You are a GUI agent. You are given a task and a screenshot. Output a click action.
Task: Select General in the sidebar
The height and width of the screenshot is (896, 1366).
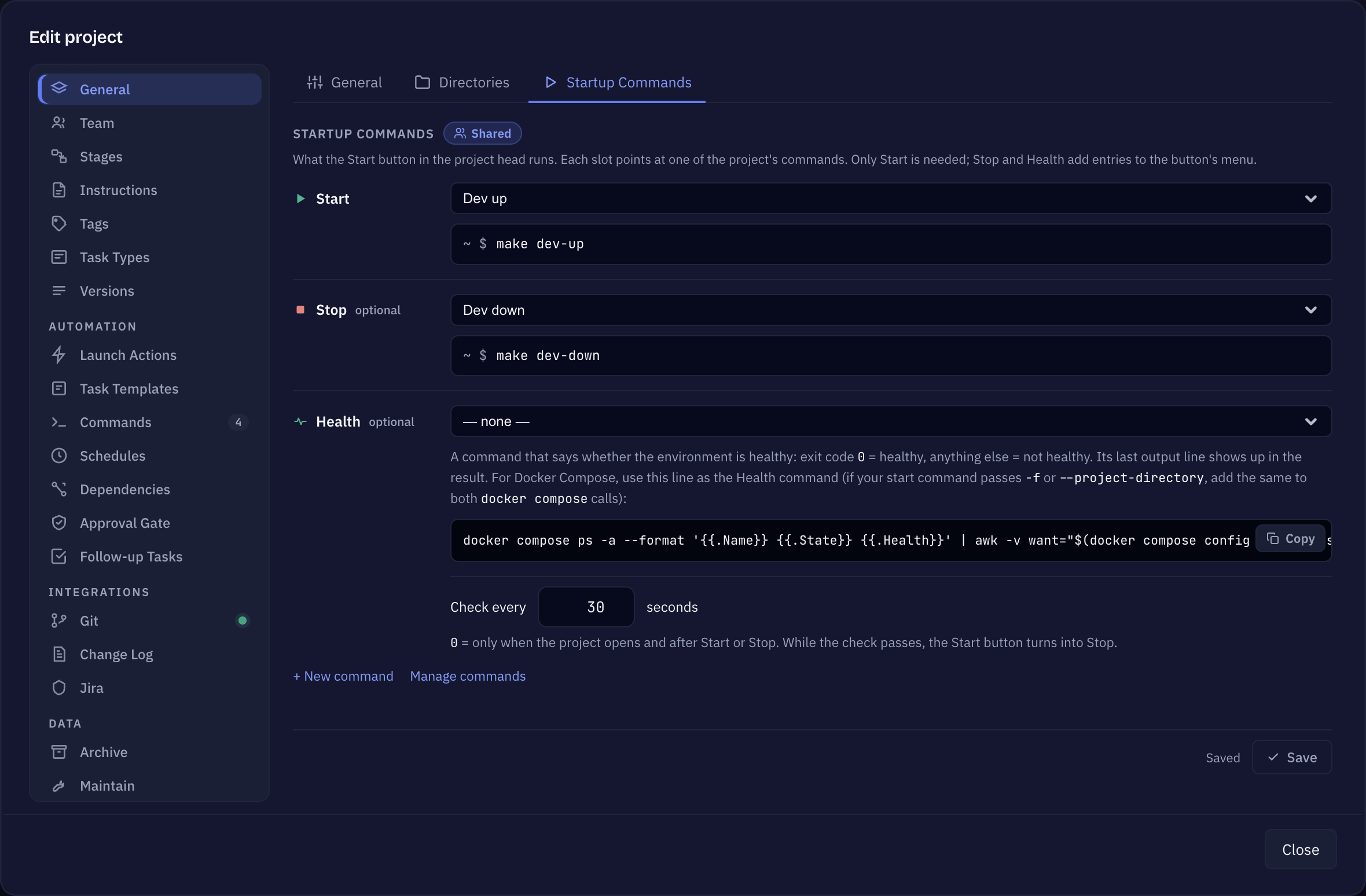tap(150, 89)
